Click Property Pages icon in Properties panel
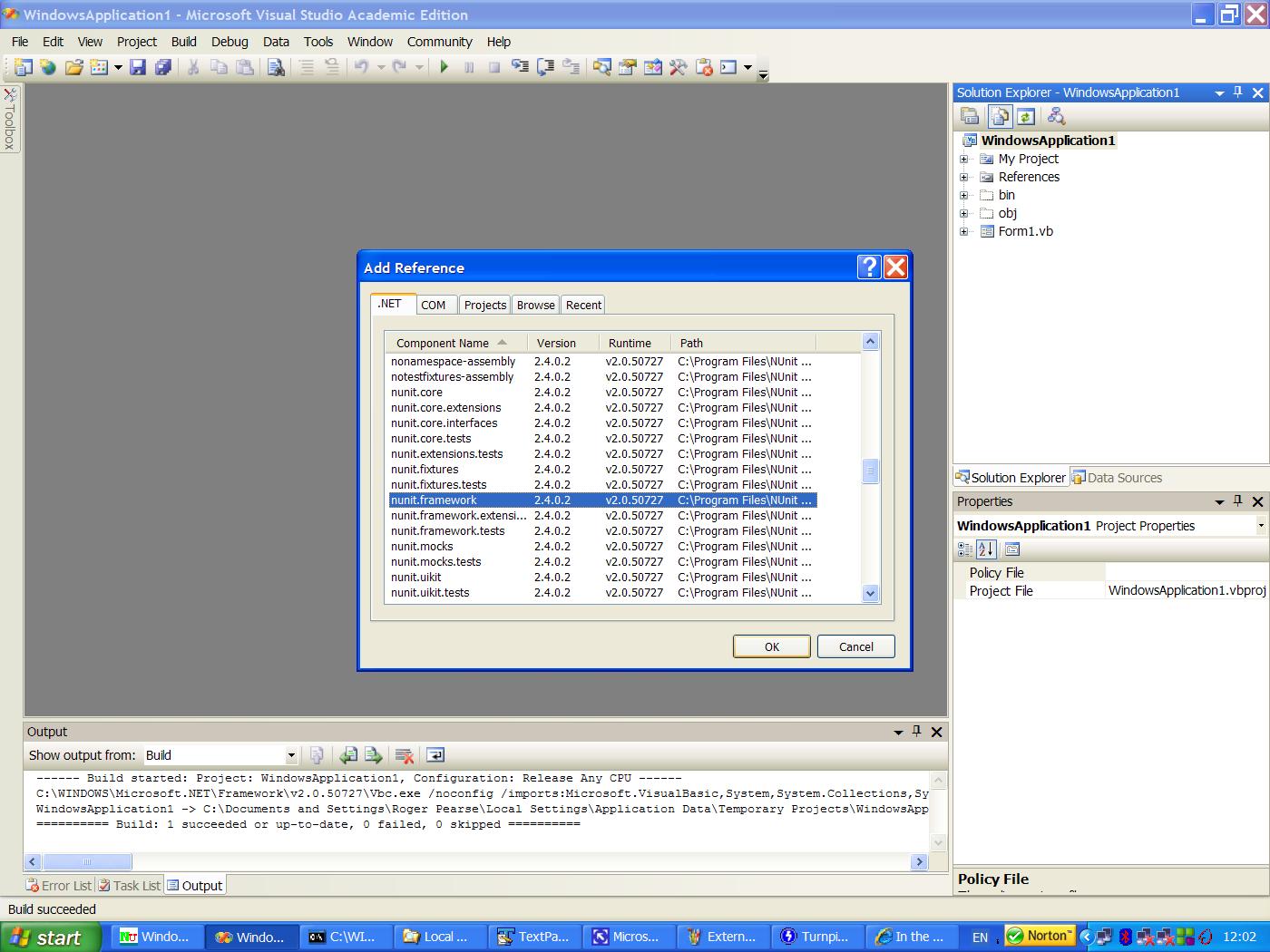 point(1012,549)
